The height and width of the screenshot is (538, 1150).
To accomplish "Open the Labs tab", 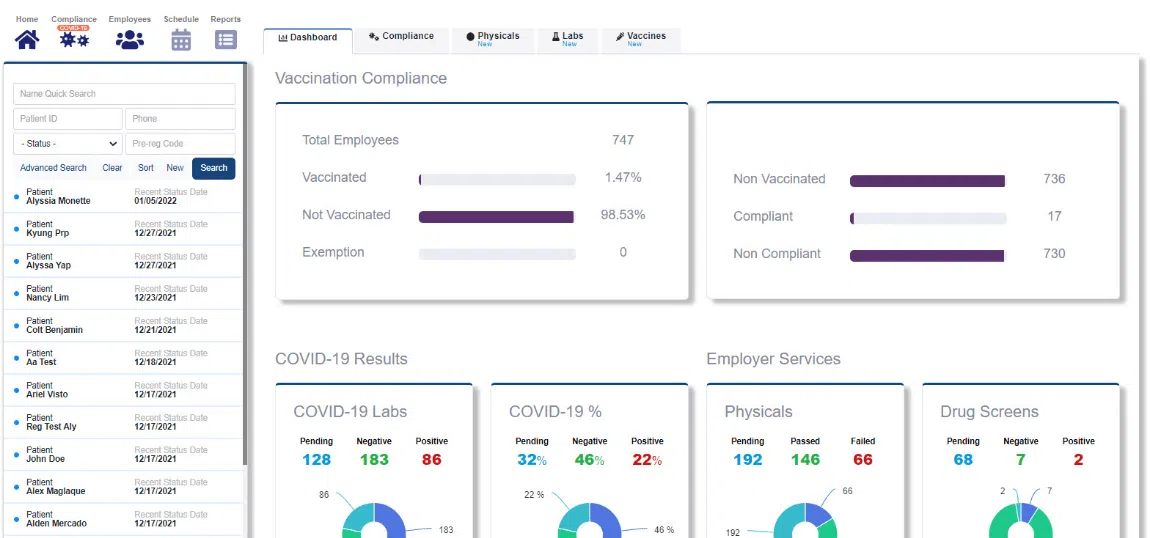I will [x=567, y=37].
